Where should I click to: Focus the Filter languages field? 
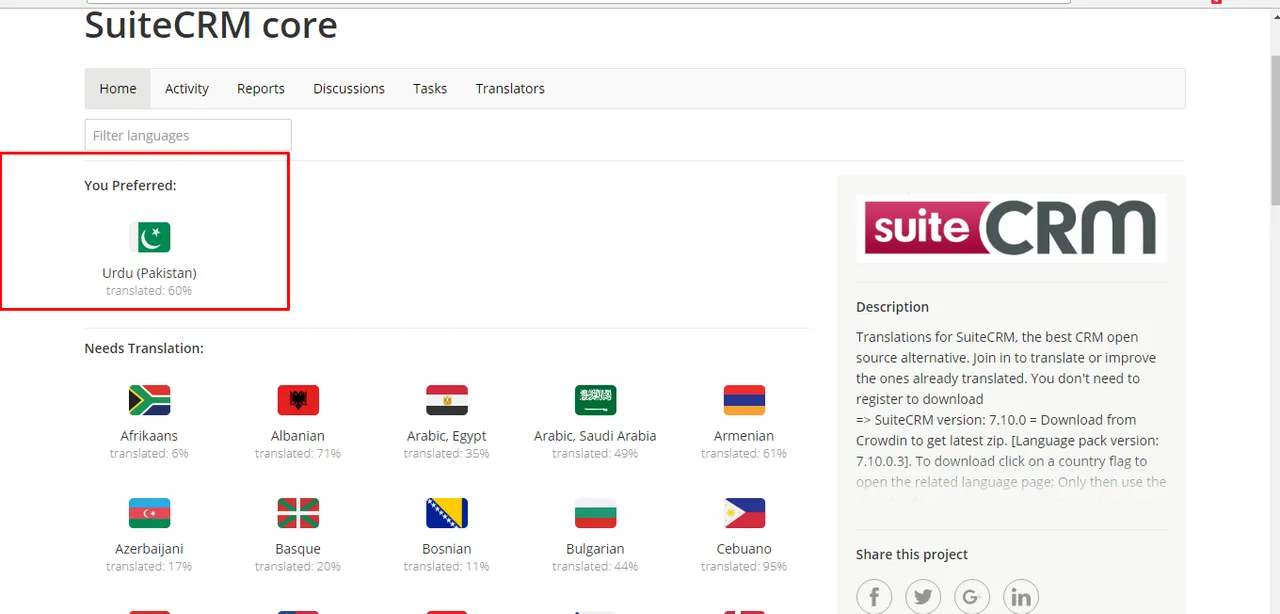188,135
